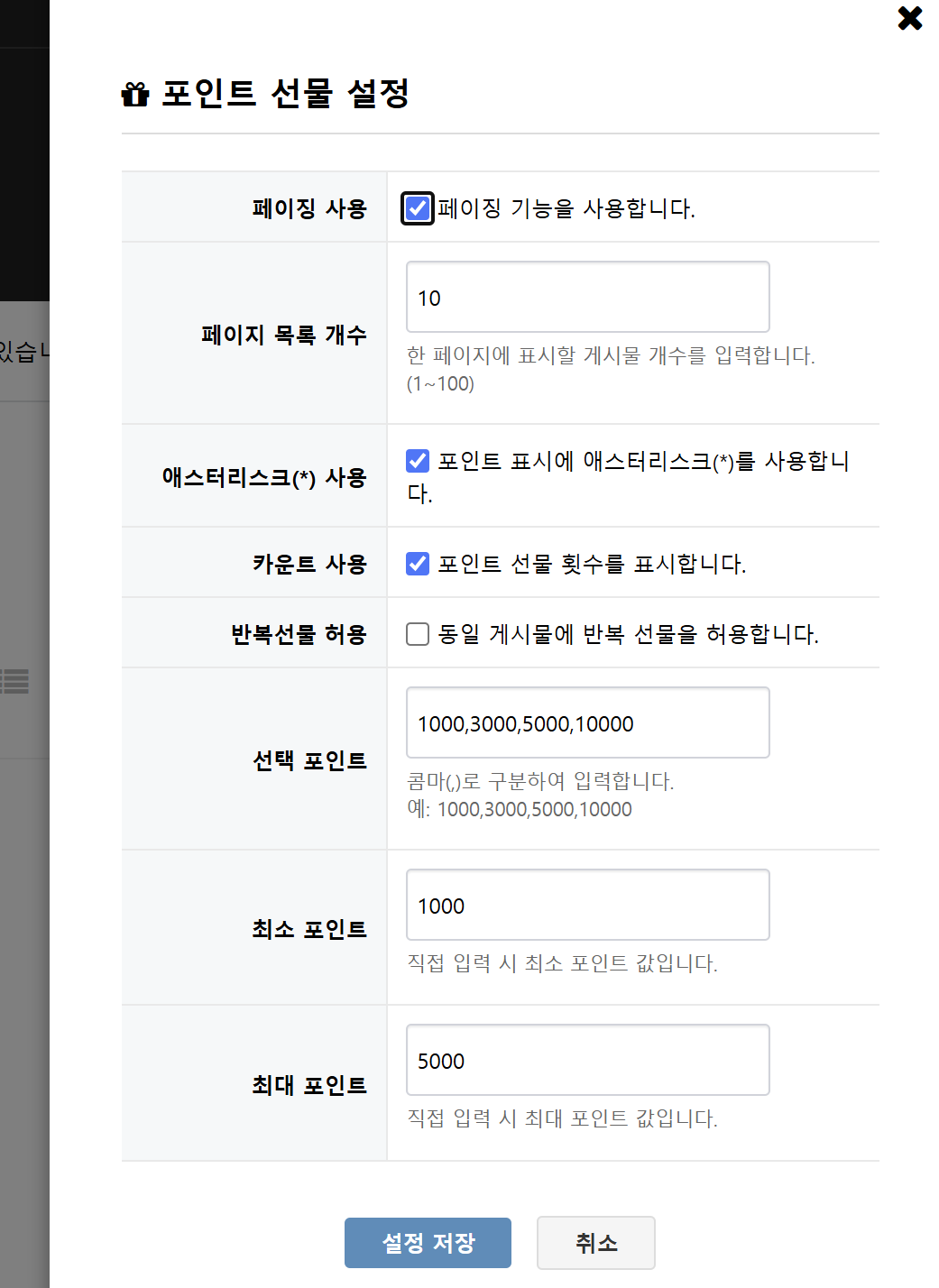The image size is (939, 1288).
Task: Click the 카운트 사용 row label
Action: (309, 564)
